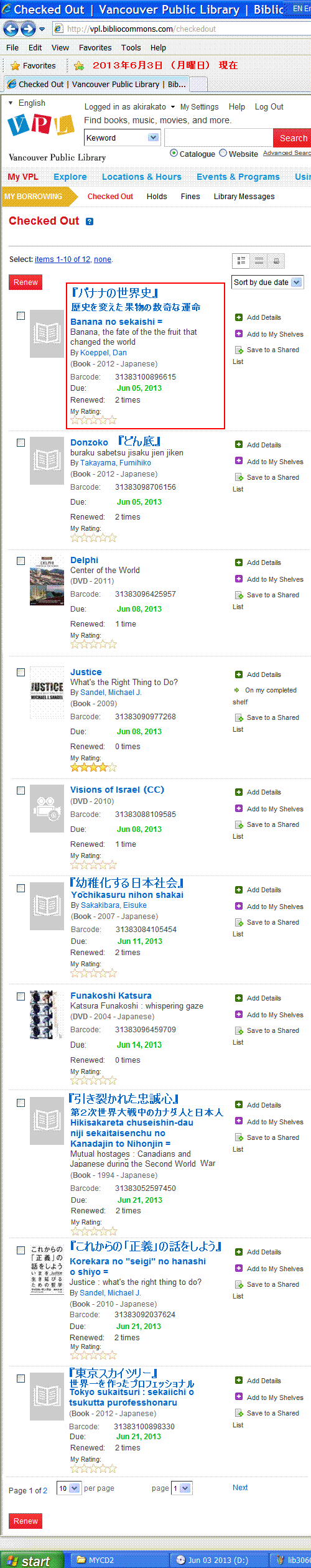Click the Start button on the taskbar

pyautogui.click(x=31, y=1561)
